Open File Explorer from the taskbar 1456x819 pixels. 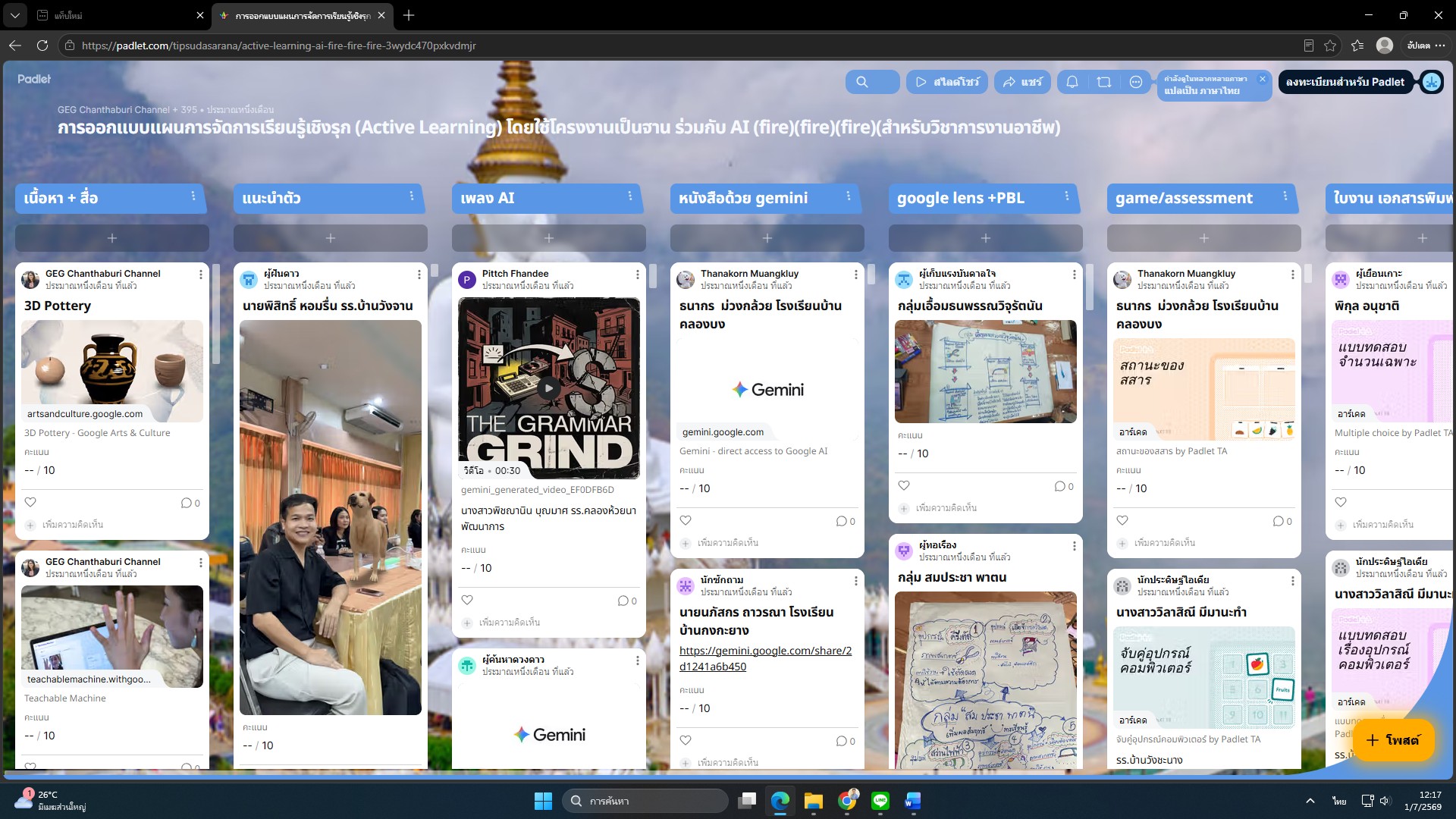(x=814, y=801)
